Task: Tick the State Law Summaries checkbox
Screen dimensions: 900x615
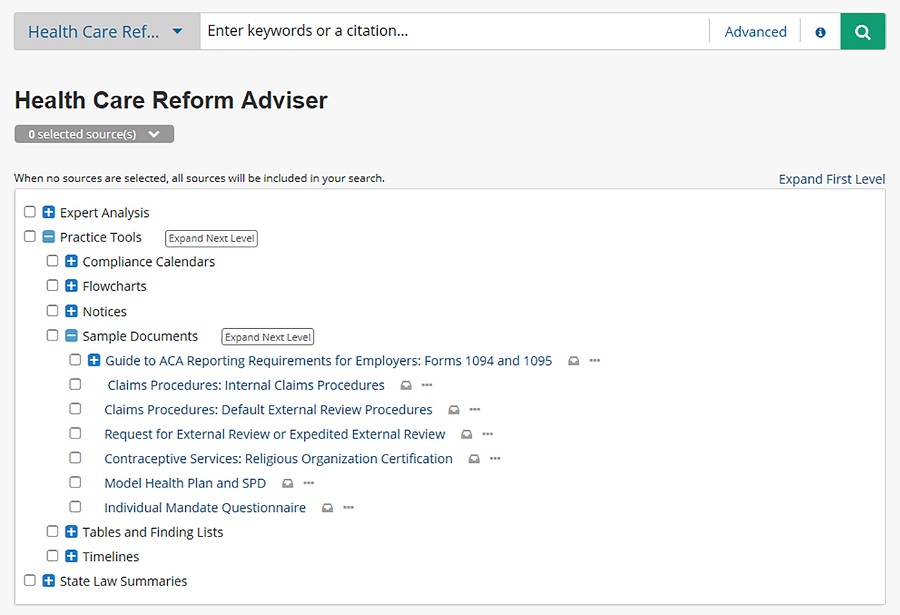Action: [30, 580]
